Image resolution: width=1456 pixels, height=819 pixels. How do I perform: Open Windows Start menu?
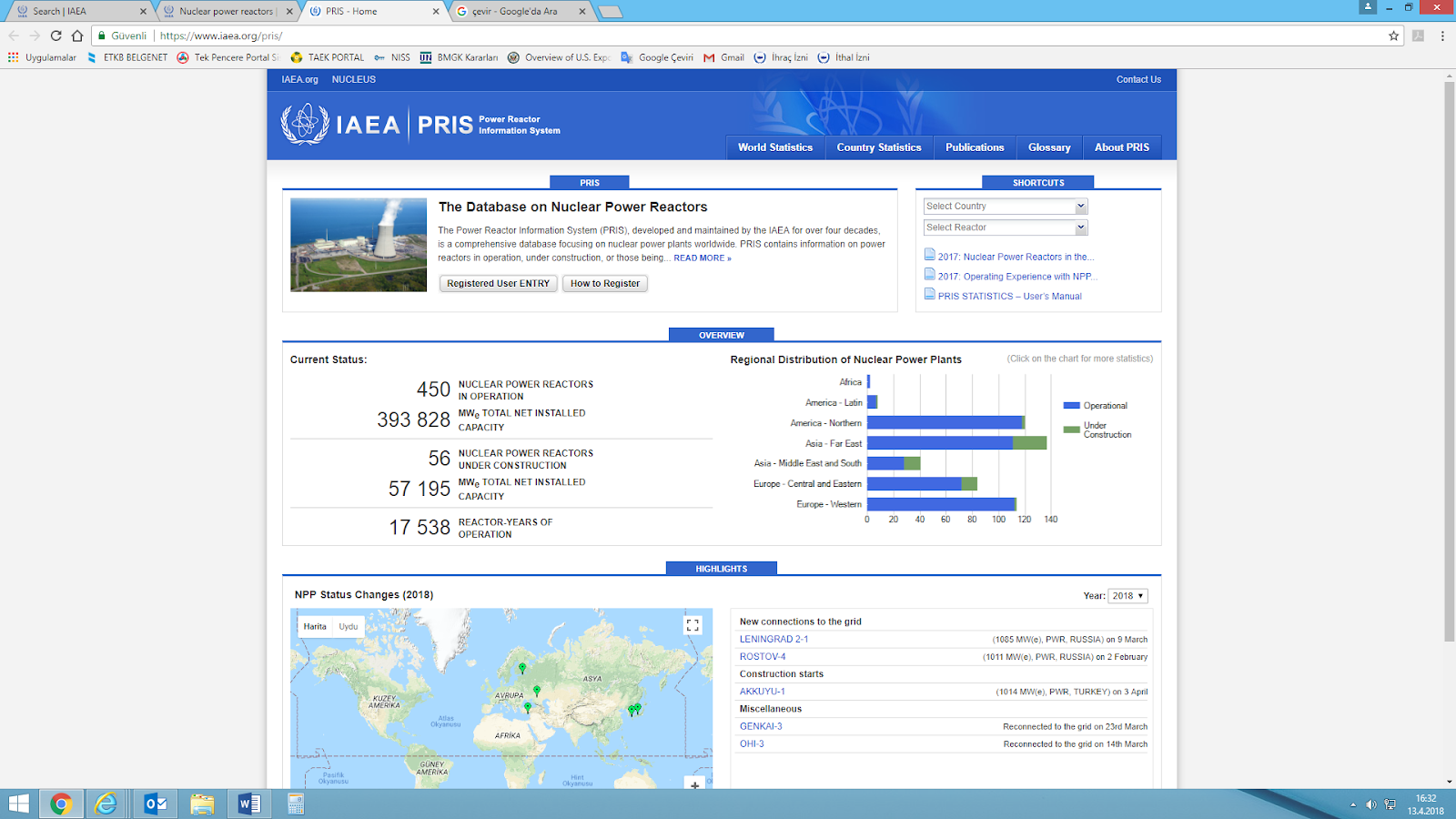tap(18, 804)
